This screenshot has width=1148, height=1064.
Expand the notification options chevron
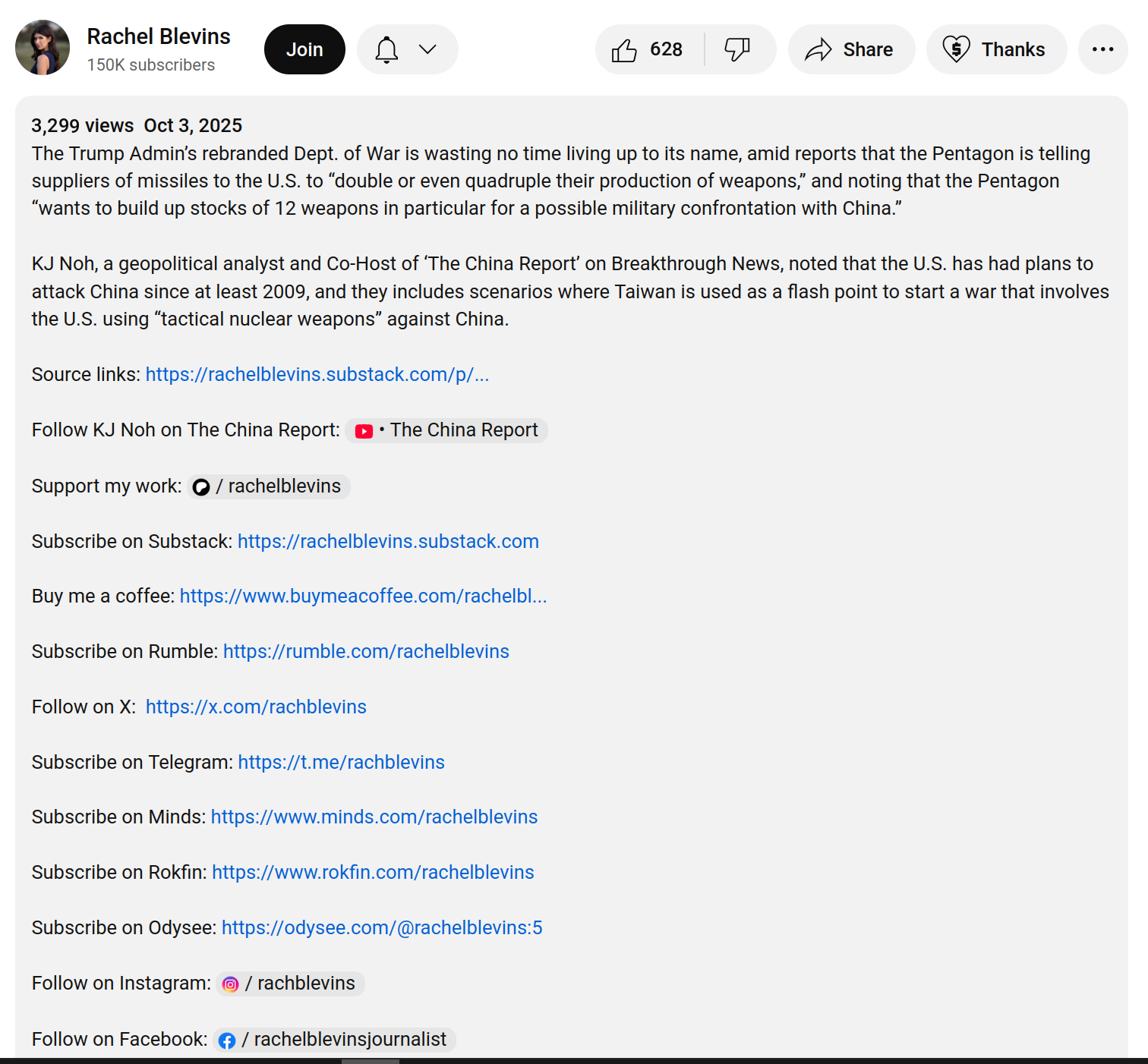click(x=428, y=50)
